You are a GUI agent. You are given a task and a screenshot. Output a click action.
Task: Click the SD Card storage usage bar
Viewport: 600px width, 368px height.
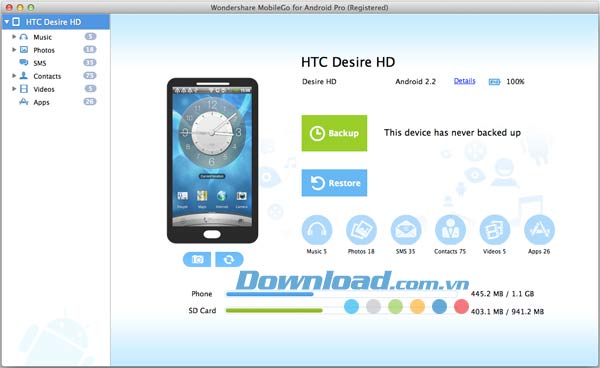tap(342, 311)
